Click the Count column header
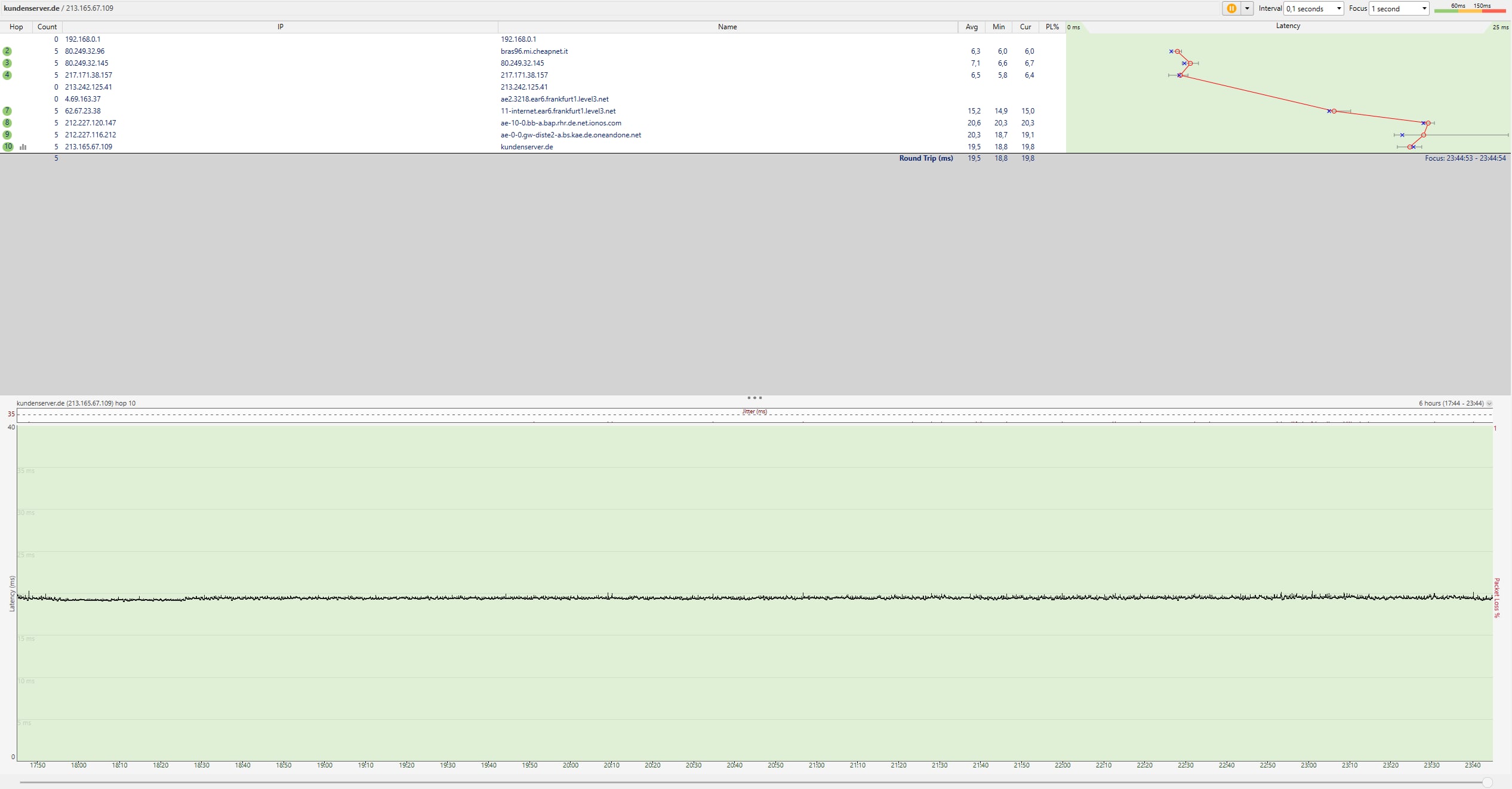The height and width of the screenshot is (789, 1512). click(47, 27)
